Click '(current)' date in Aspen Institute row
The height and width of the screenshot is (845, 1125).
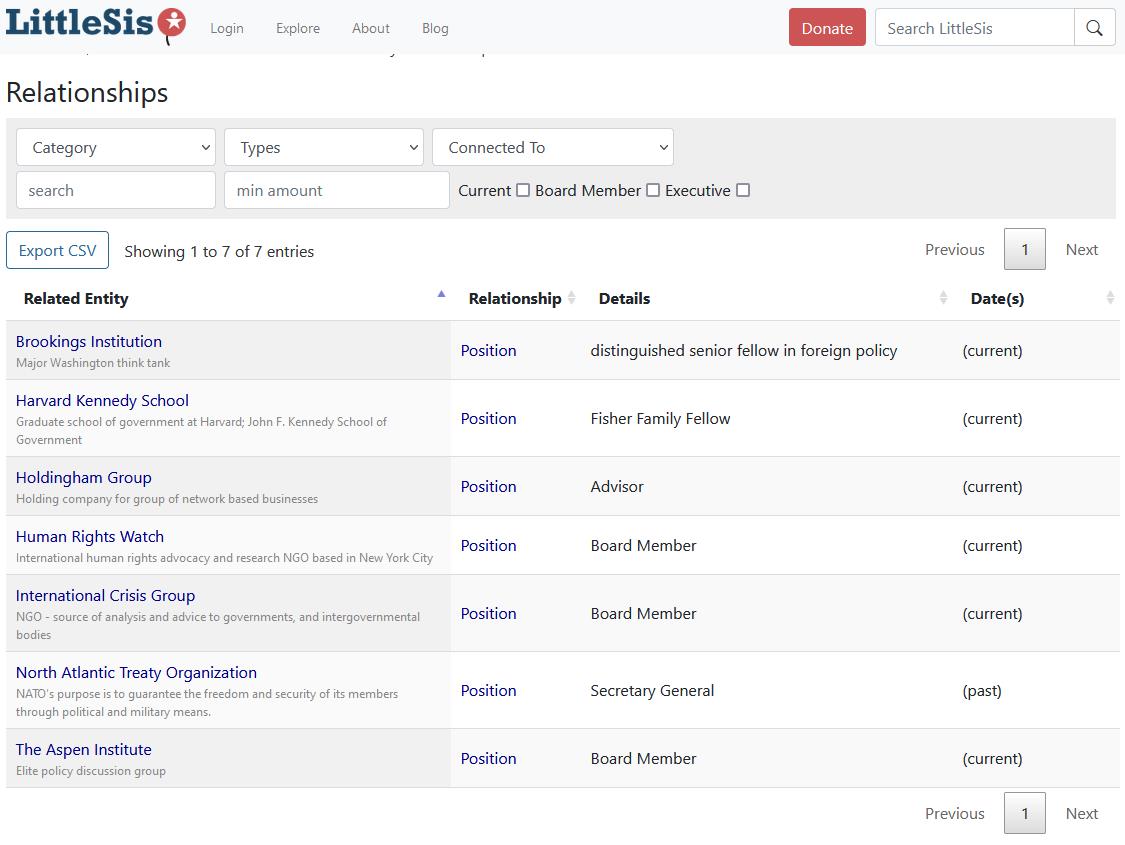coord(992,759)
